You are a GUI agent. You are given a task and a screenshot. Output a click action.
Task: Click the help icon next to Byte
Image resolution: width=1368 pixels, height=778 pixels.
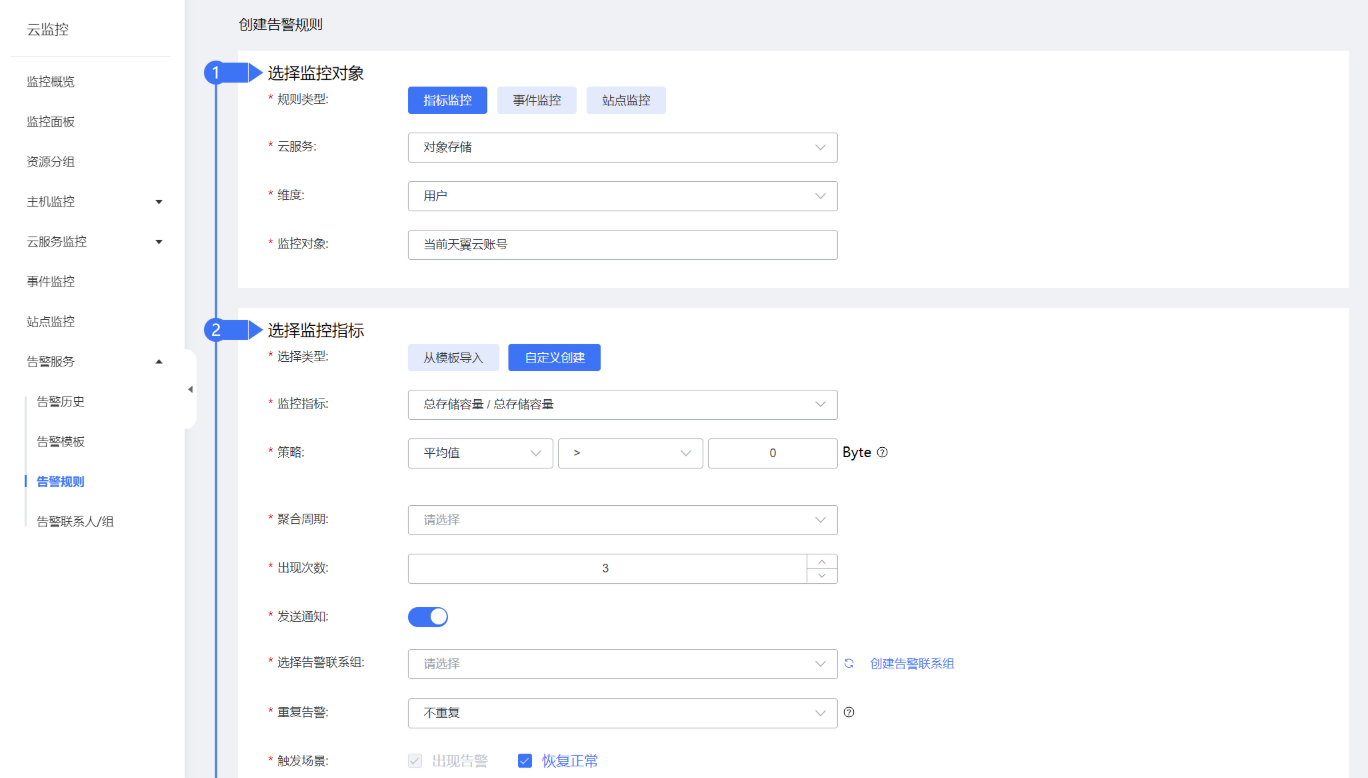(x=882, y=452)
